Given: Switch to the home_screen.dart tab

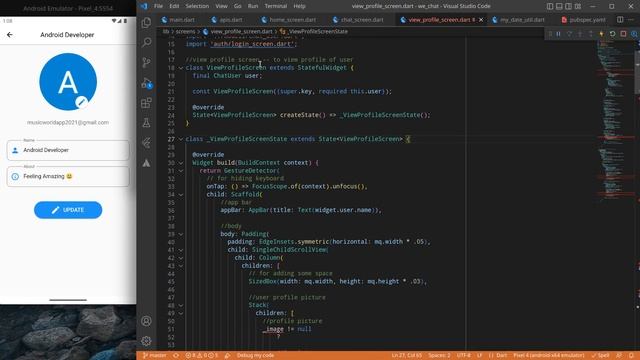Looking at the screenshot, I should tap(289, 20).
